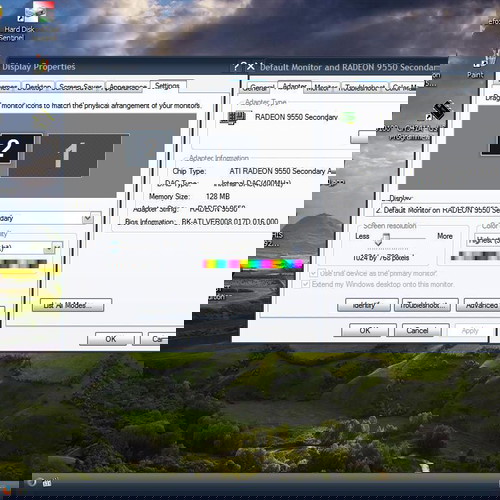Click the '128 MB' memory size value
The height and width of the screenshot is (500, 500).
[218, 196]
